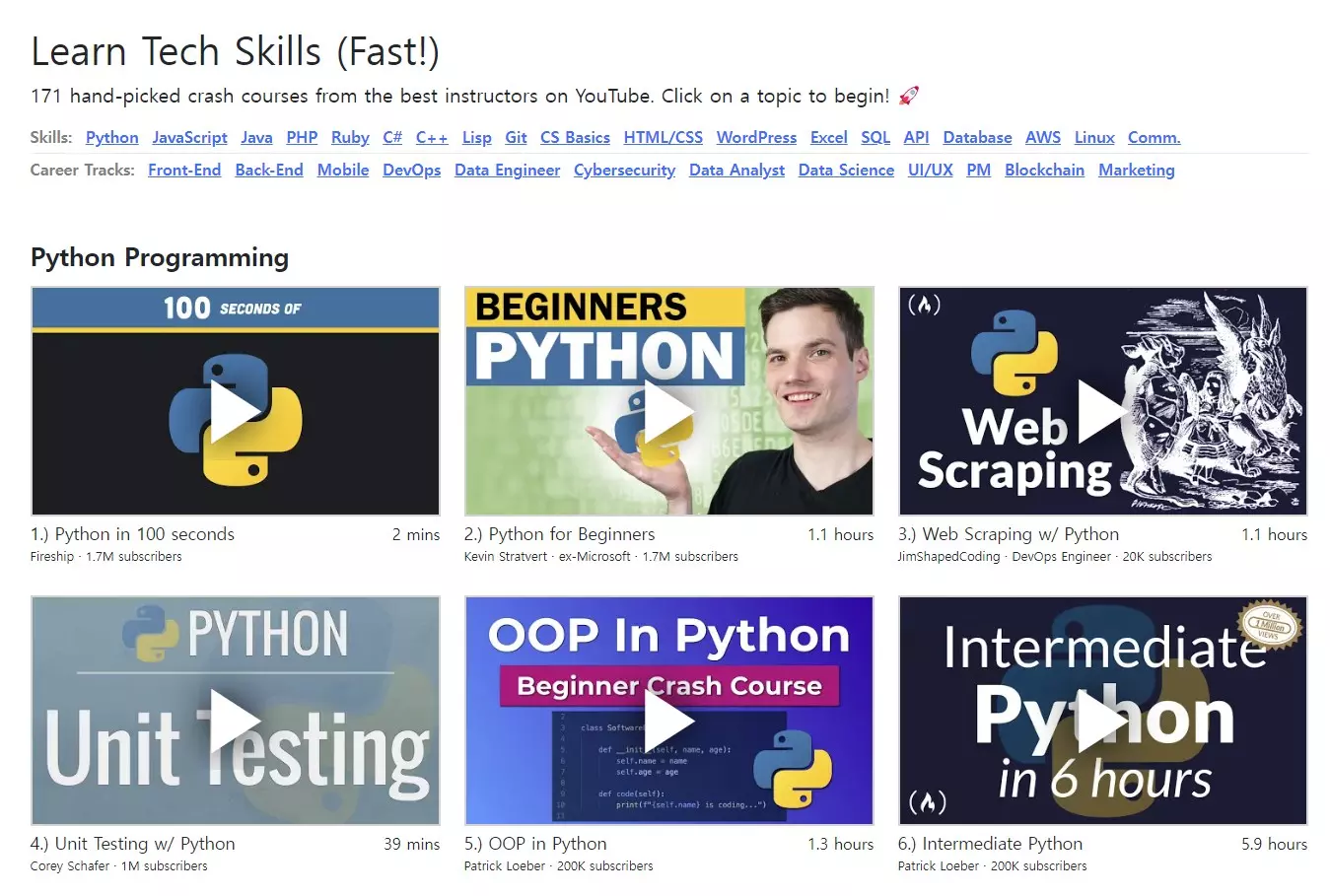This screenshot has width=1330, height=896.
Task: Click the freeCodeCamp logo on Web Scraping thumbnail
Action: point(924,306)
